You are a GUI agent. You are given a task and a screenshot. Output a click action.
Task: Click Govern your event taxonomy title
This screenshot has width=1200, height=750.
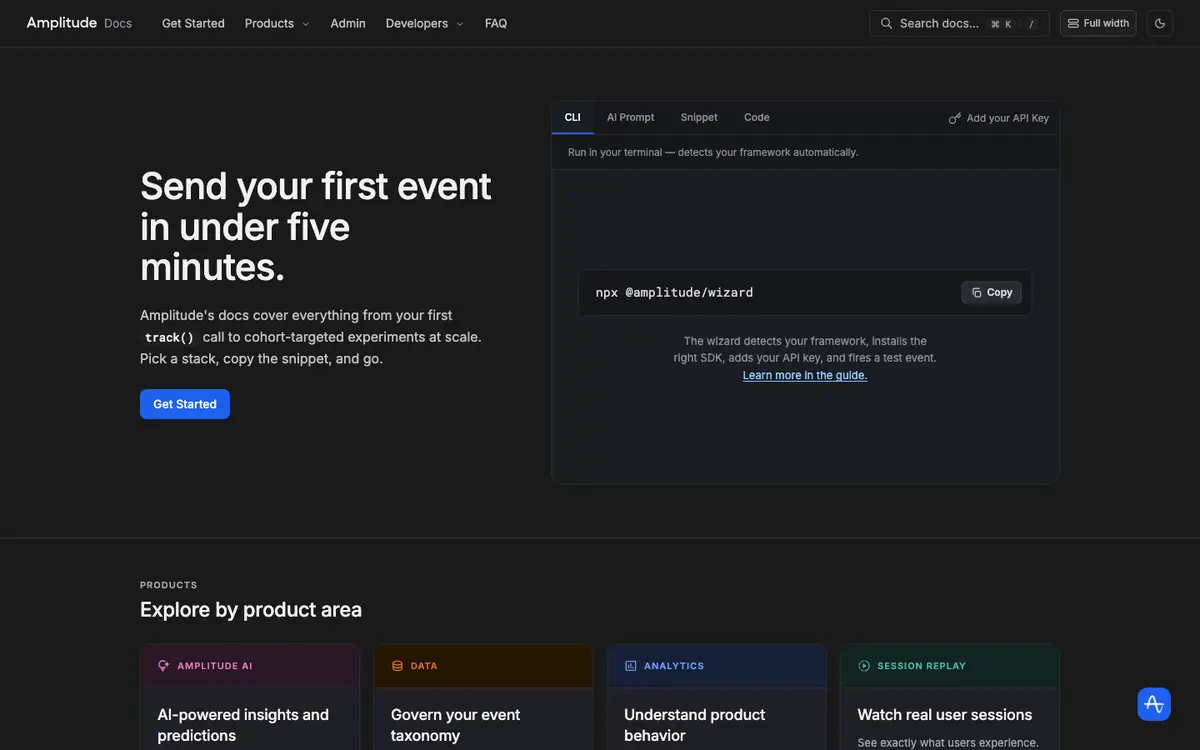[456, 725]
